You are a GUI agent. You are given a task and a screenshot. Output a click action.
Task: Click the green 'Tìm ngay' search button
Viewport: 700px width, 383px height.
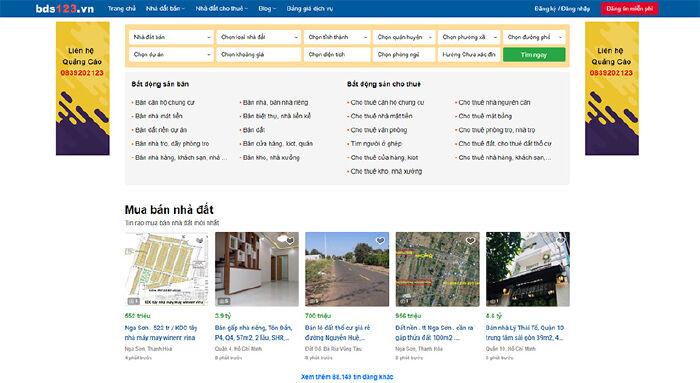(x=534, y=54)
